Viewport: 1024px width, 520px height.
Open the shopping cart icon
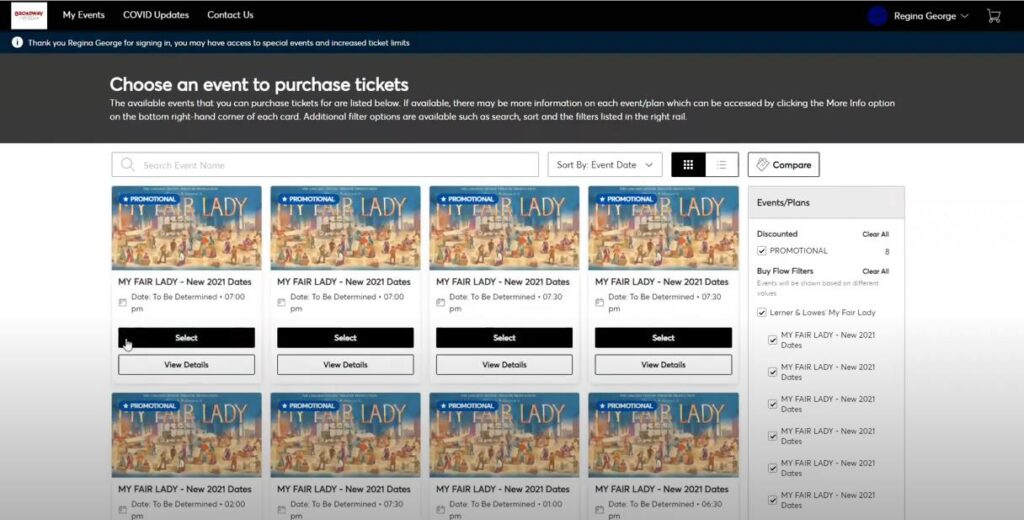pos(993,16)
